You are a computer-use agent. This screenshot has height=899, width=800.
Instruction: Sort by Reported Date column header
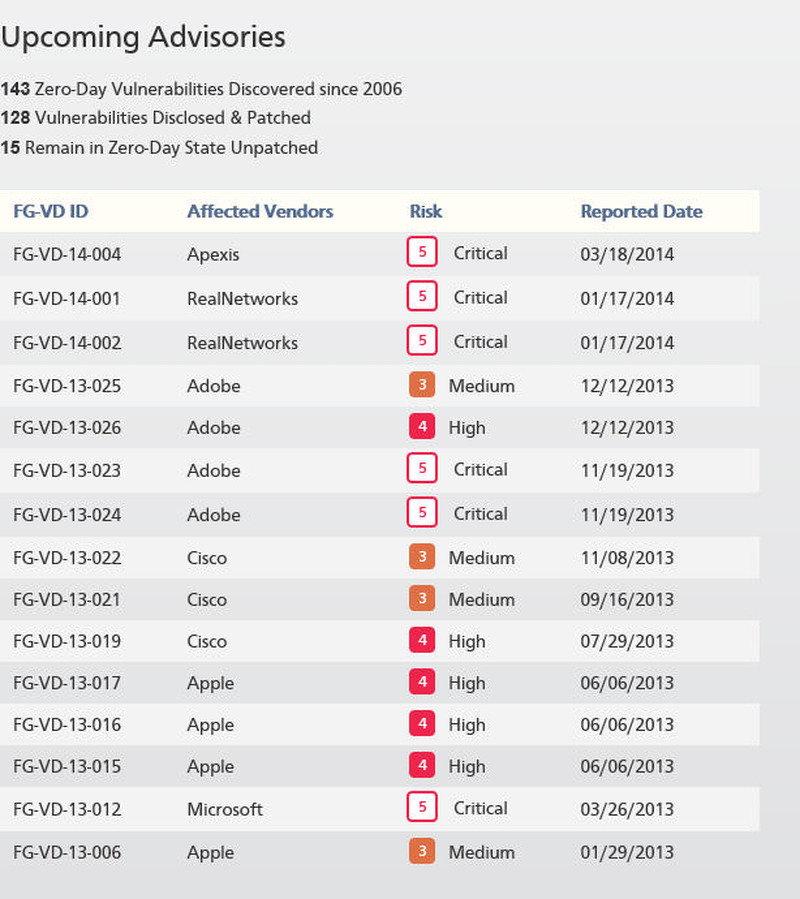point(641,211)
